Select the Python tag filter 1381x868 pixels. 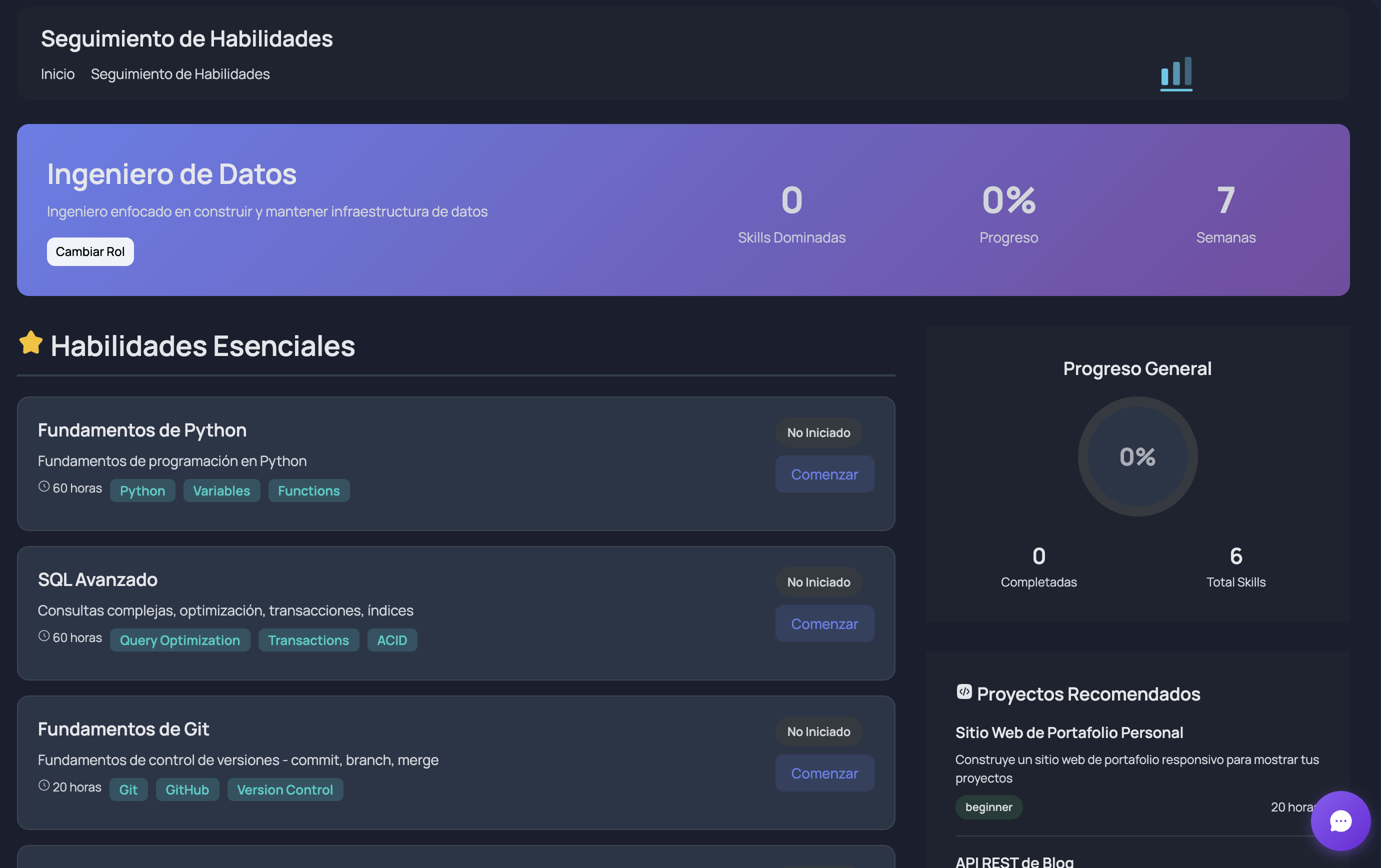coord(142,490)
